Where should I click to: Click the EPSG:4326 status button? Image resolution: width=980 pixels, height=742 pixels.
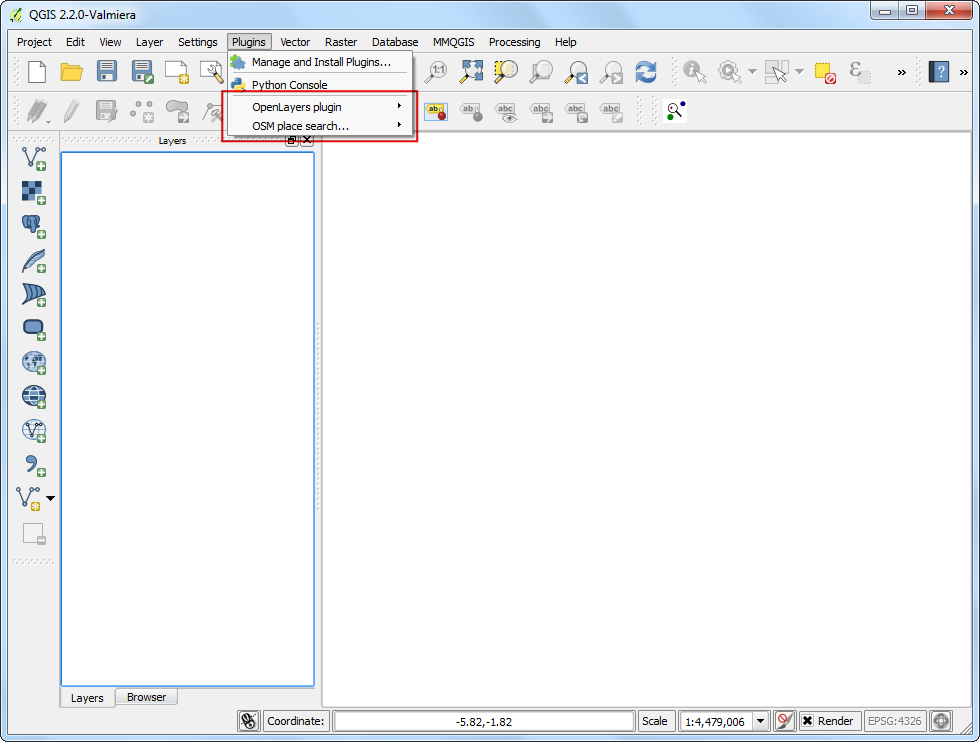[x=894, y=721]
